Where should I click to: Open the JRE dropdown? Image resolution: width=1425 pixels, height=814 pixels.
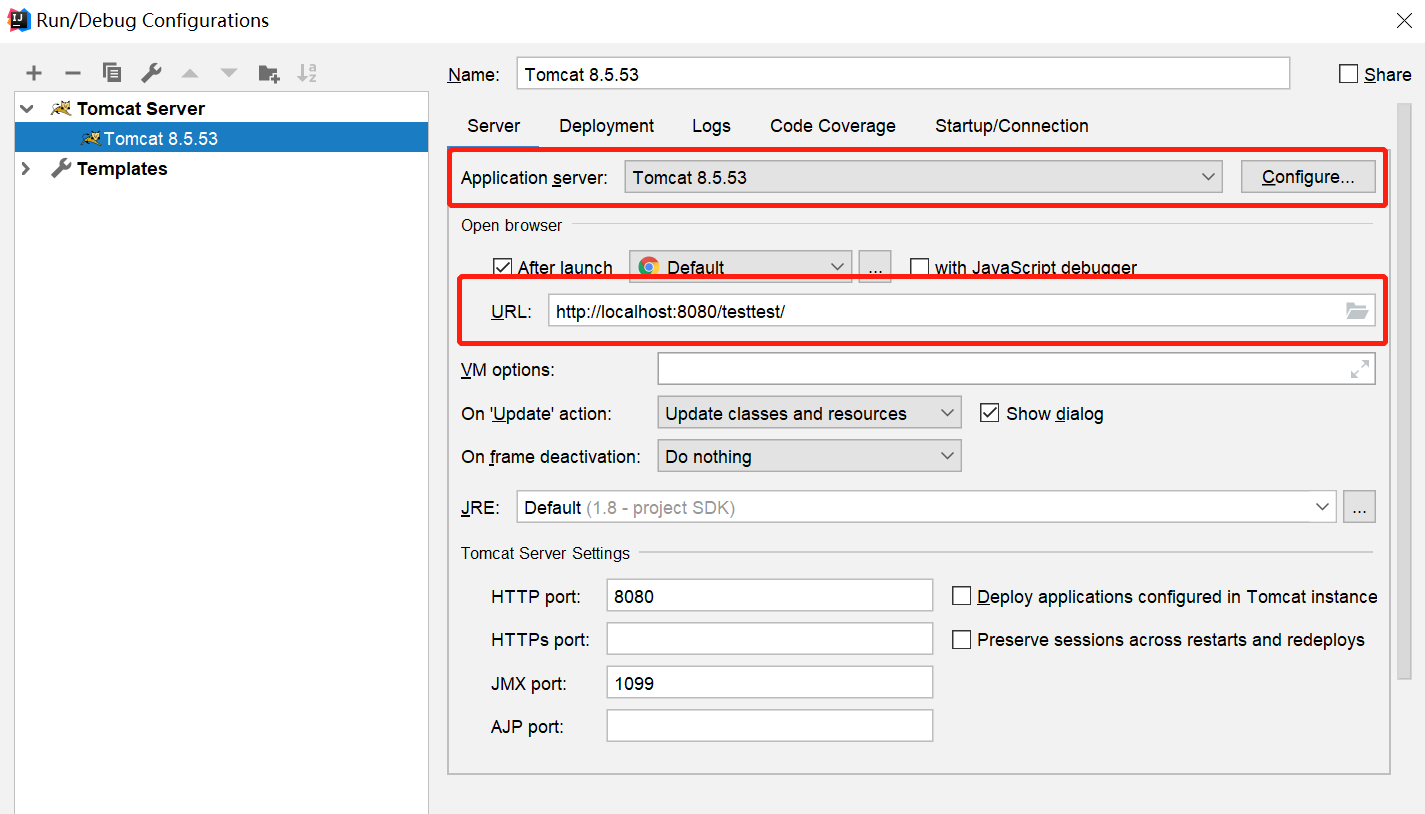coord(926,507)
